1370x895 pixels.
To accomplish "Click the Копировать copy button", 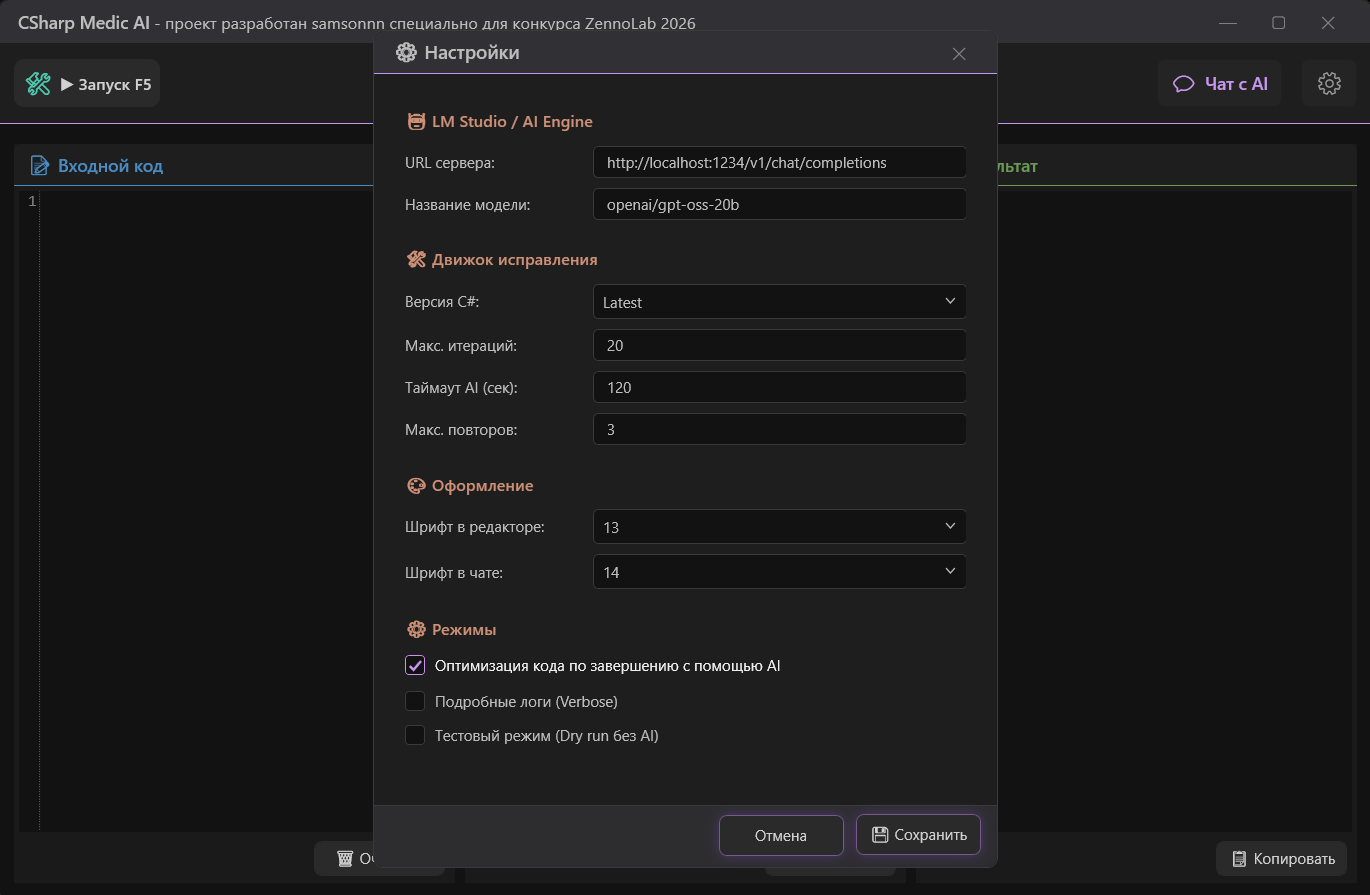I will click(1281, 859).
